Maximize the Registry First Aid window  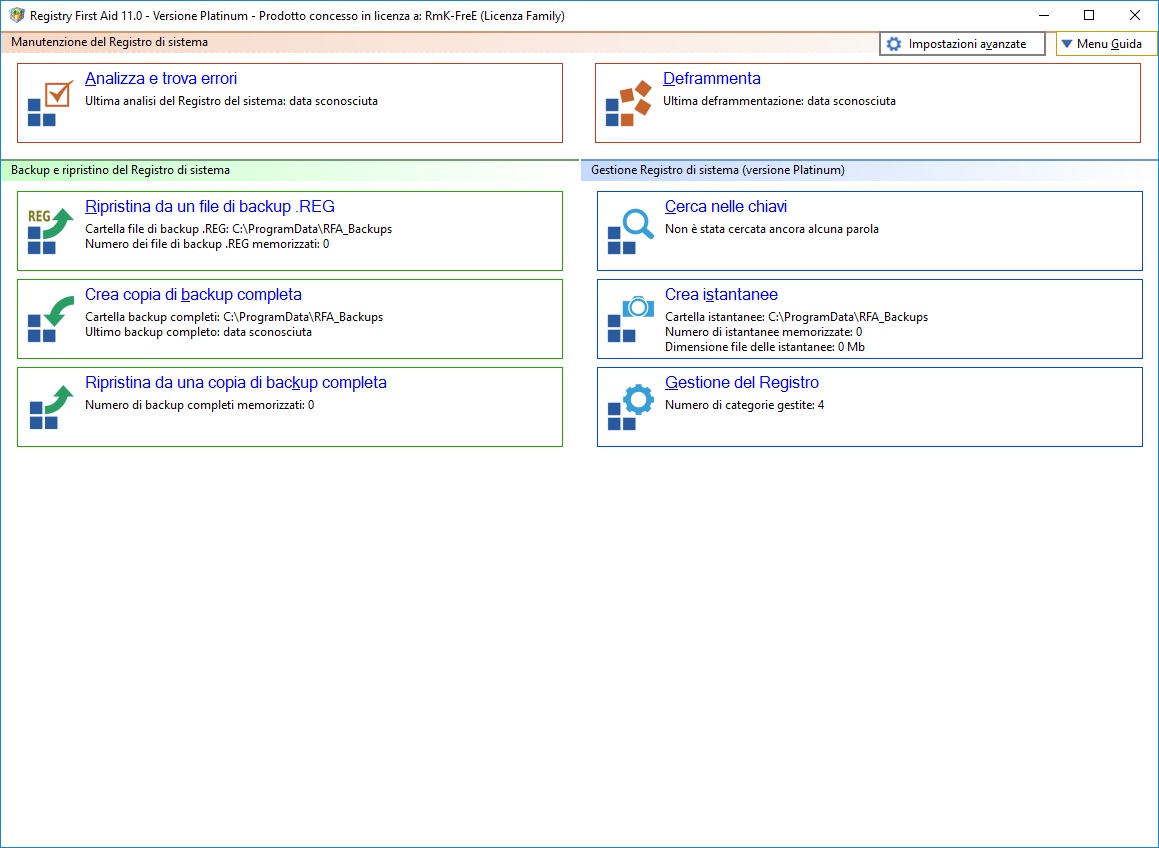click(x=1089, y=15)
